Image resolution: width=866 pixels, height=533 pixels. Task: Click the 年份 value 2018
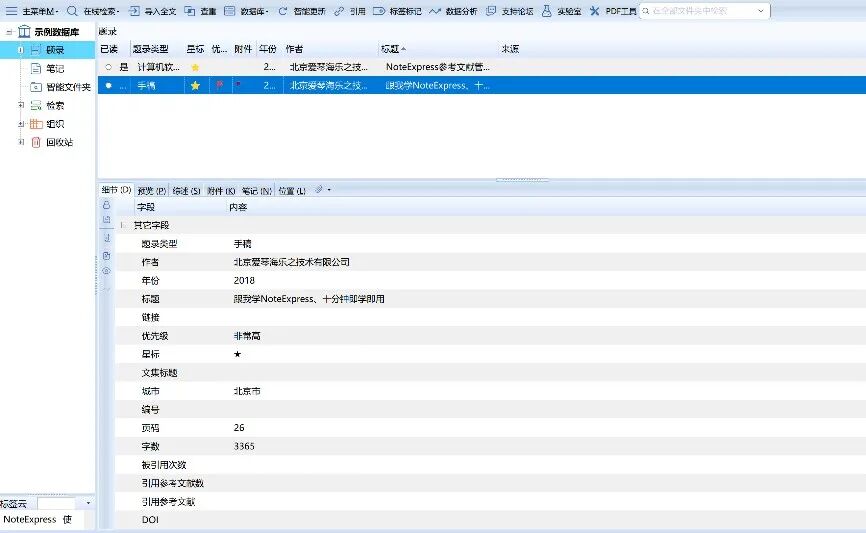[244, 280]
